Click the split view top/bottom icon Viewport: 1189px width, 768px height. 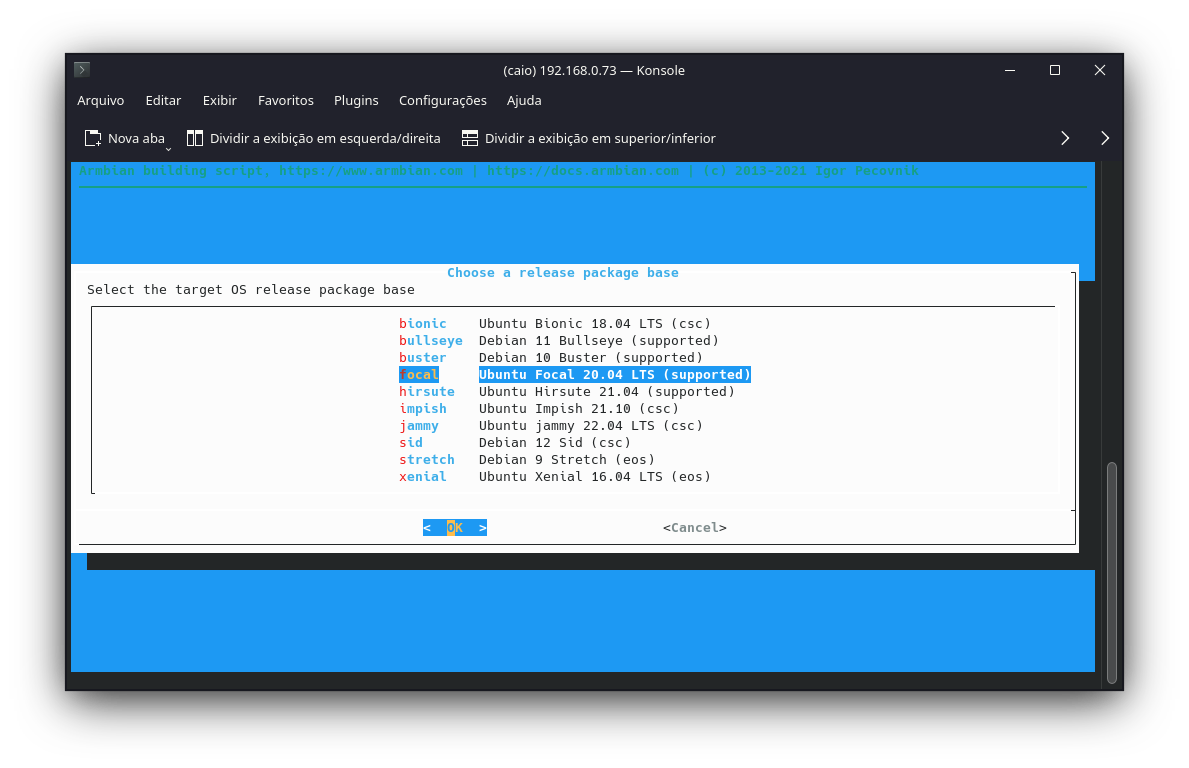point(470,138)
